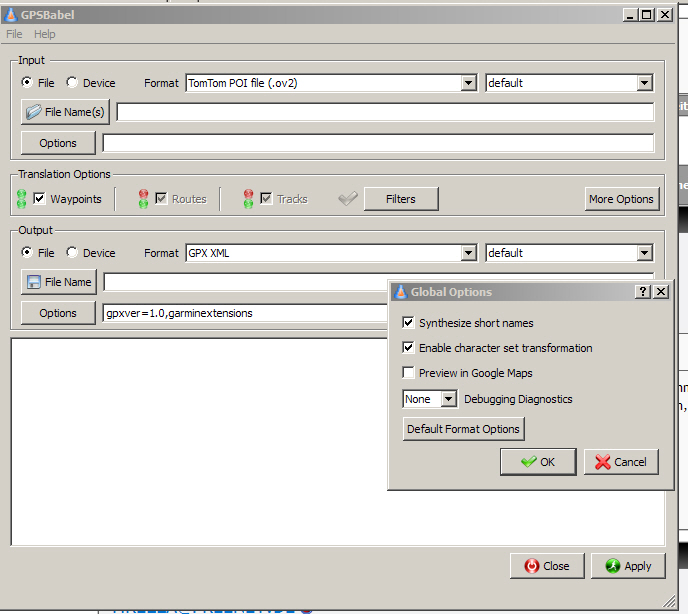Click the Waypoints traffic light icon
The image size is (688, 614).
[x=22, y=199]
